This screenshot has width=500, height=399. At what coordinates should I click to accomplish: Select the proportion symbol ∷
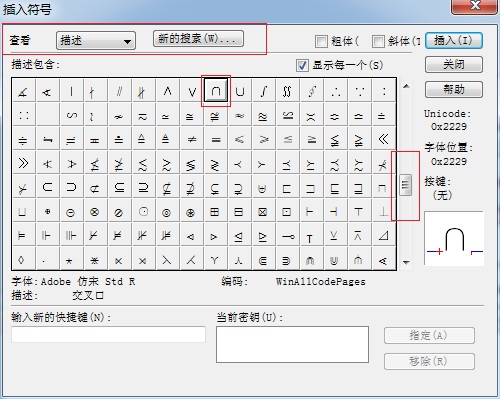point(23,115)
